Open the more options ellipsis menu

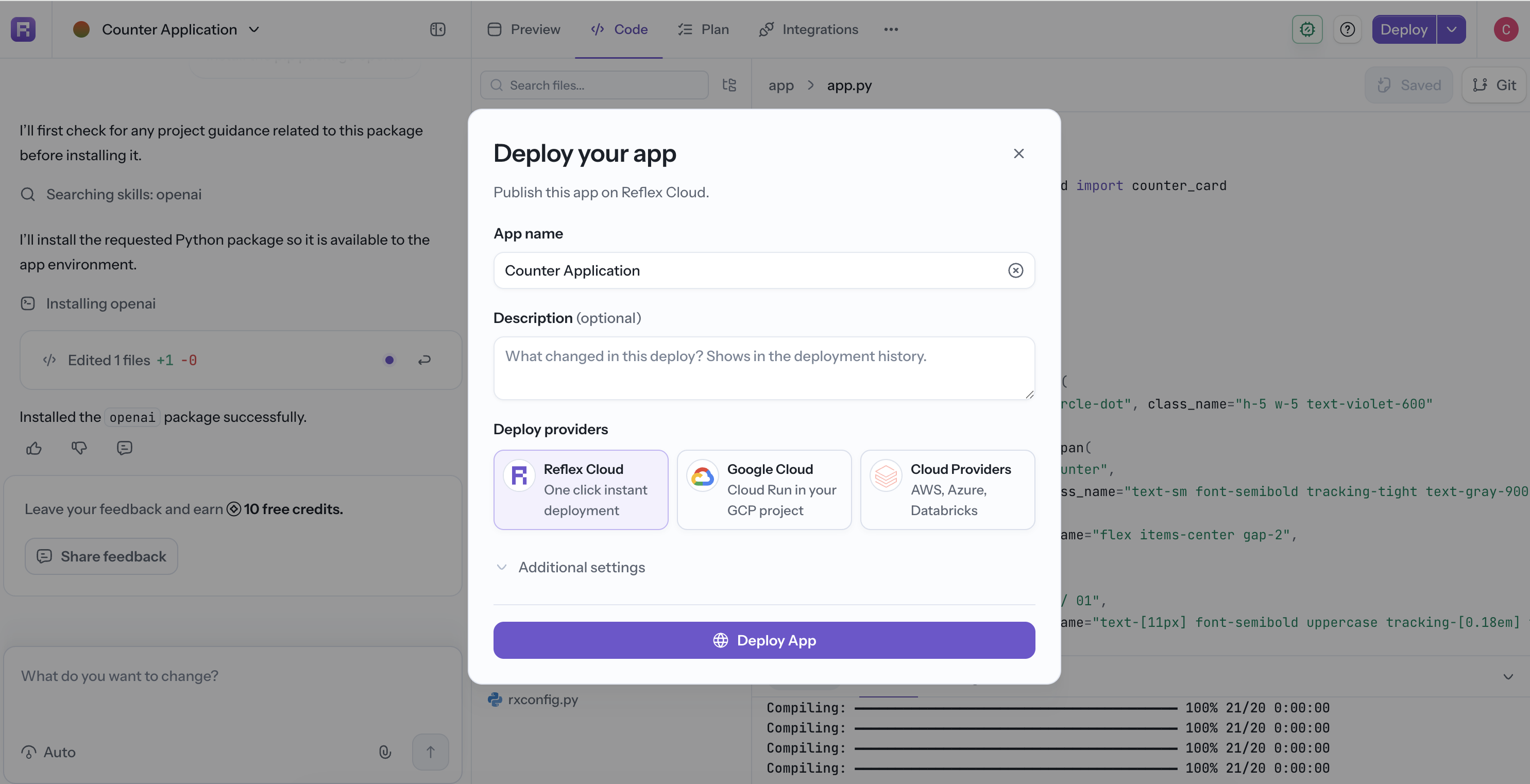click(891, 29)
